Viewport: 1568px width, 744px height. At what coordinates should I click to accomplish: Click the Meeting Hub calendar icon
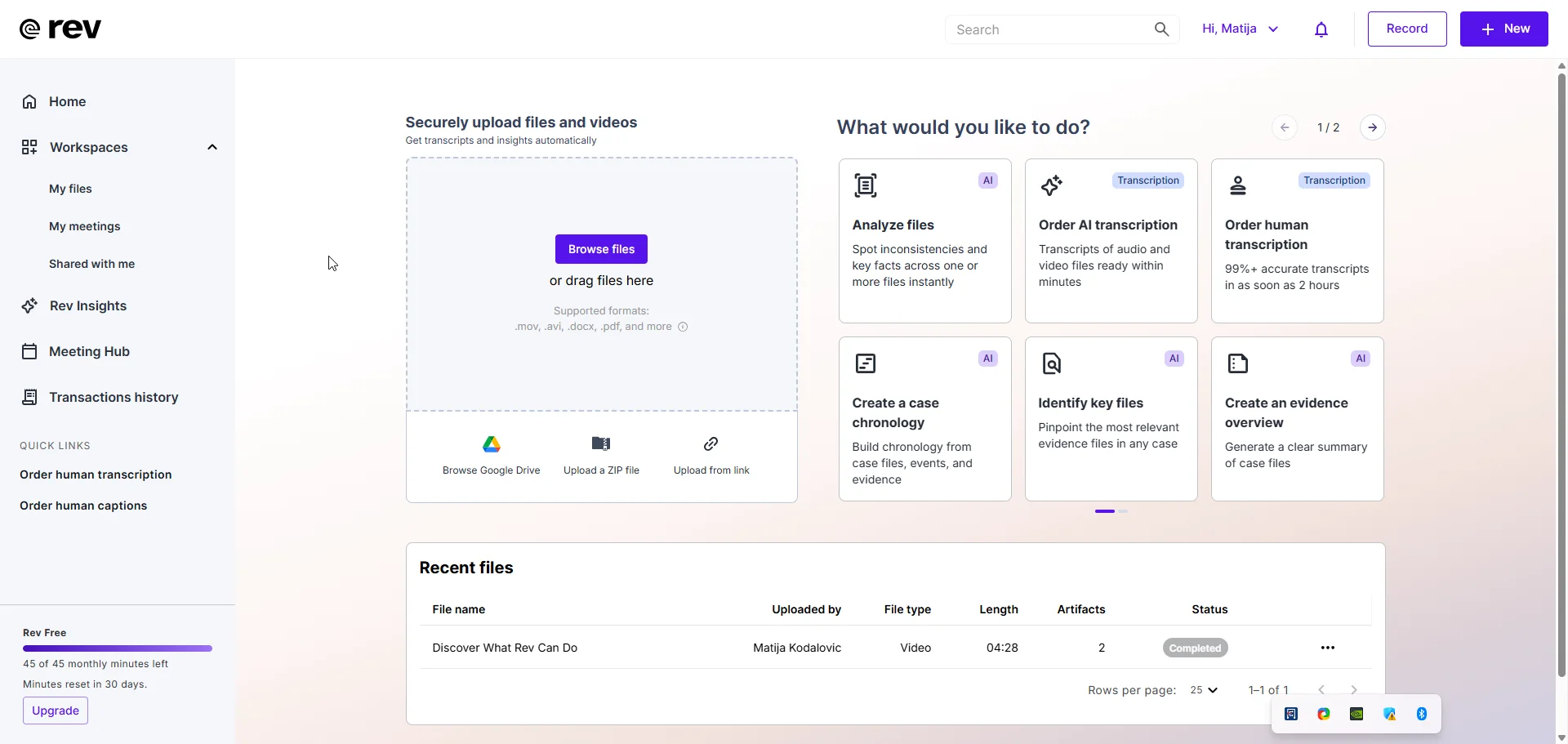pyautogui.click(x=29, y=351)
